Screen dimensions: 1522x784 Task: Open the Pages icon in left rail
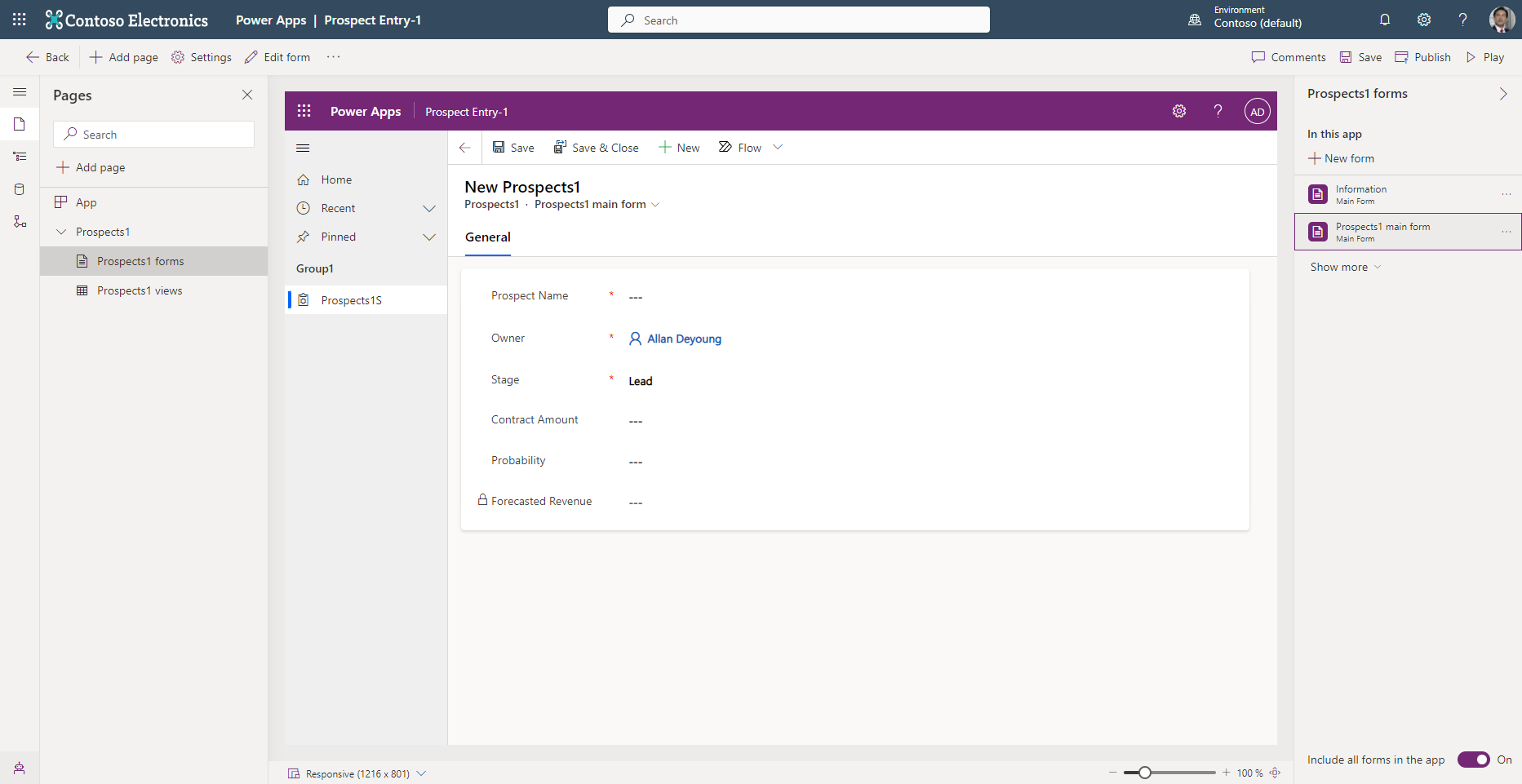[x=20, y=124]
